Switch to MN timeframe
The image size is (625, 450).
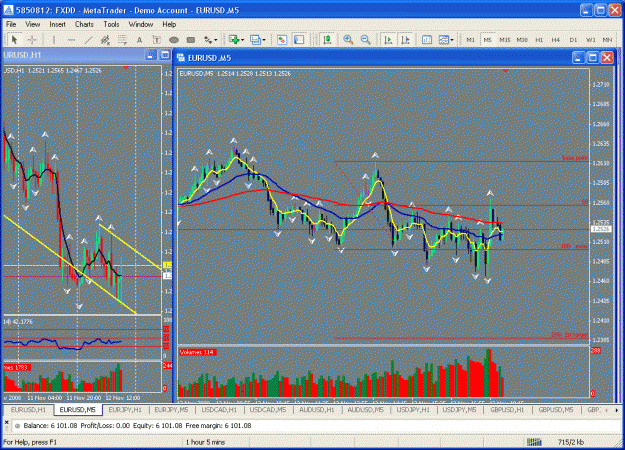click(x=607, y=40)
